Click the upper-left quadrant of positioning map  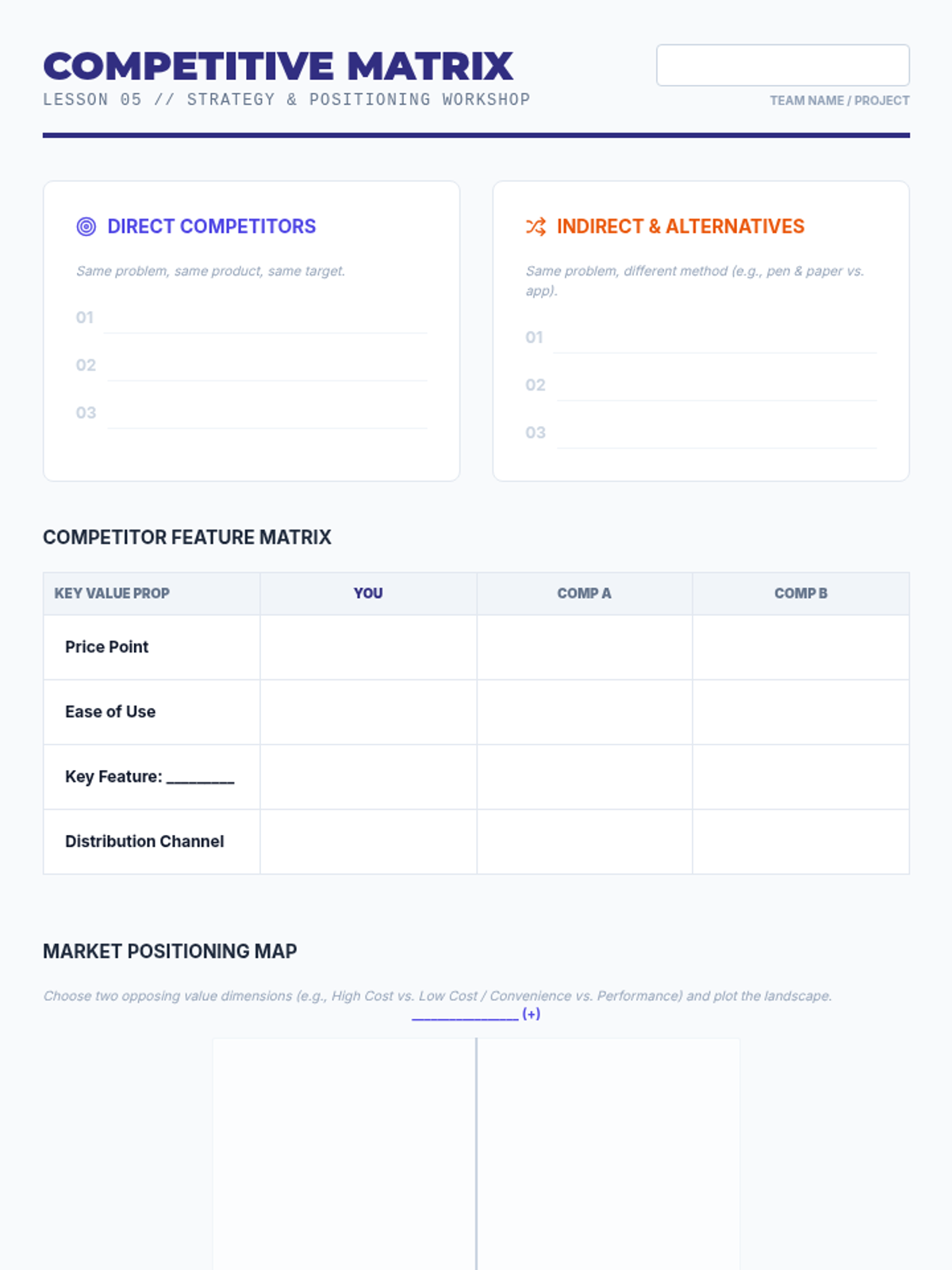(344, 1151)
